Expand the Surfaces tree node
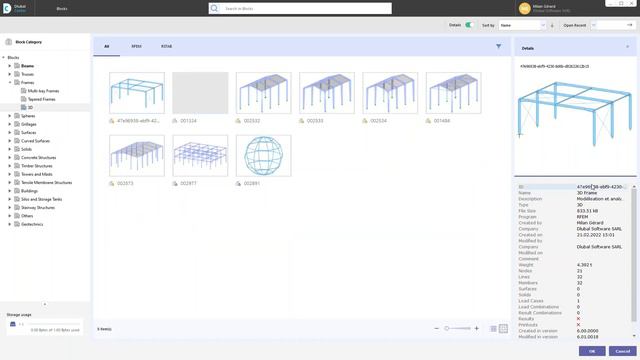The width and height of the screenshot is (640, 360). (x=10, y=133)
